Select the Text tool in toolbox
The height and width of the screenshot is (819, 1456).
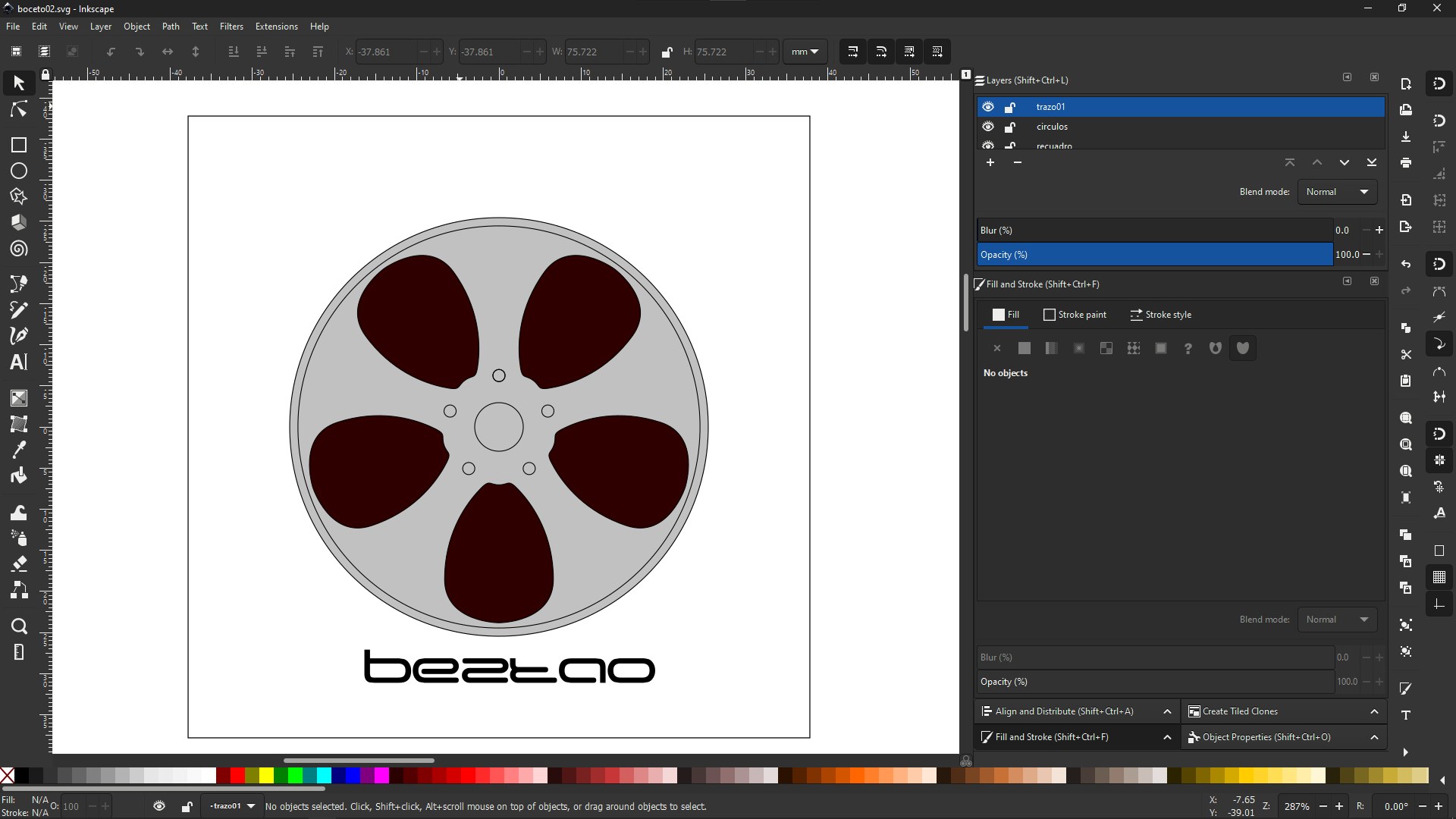(x=19, y=362)
